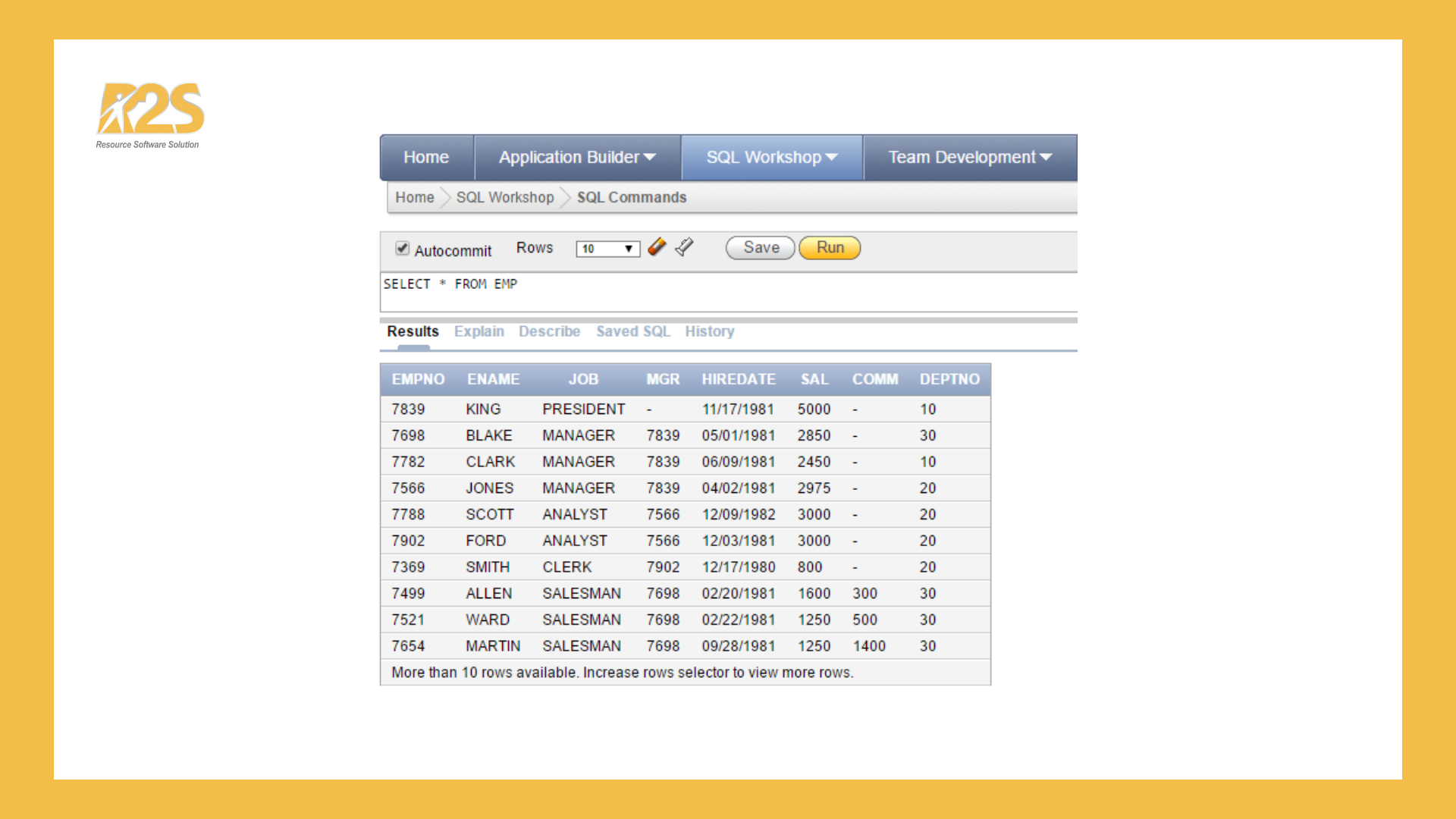1456x819 pixels.
Task: Click the Home menu item
Action: coord(426,157)
